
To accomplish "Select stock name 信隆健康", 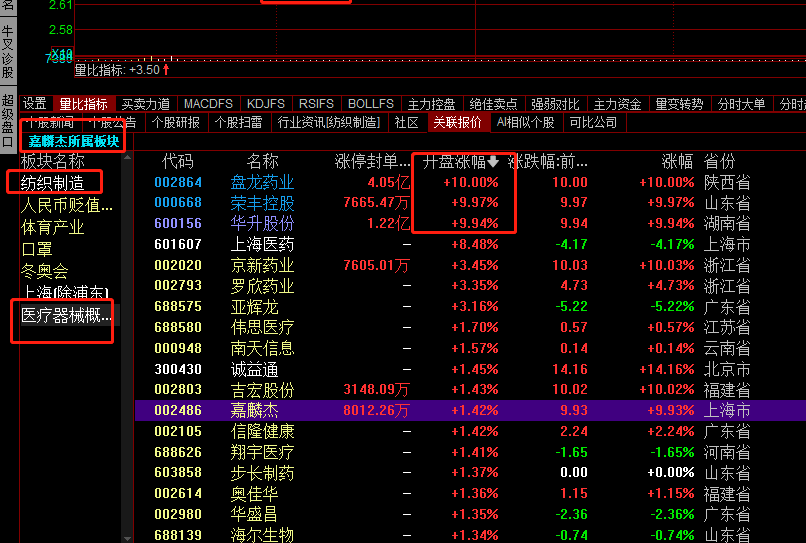I will [x=262, y=431].
